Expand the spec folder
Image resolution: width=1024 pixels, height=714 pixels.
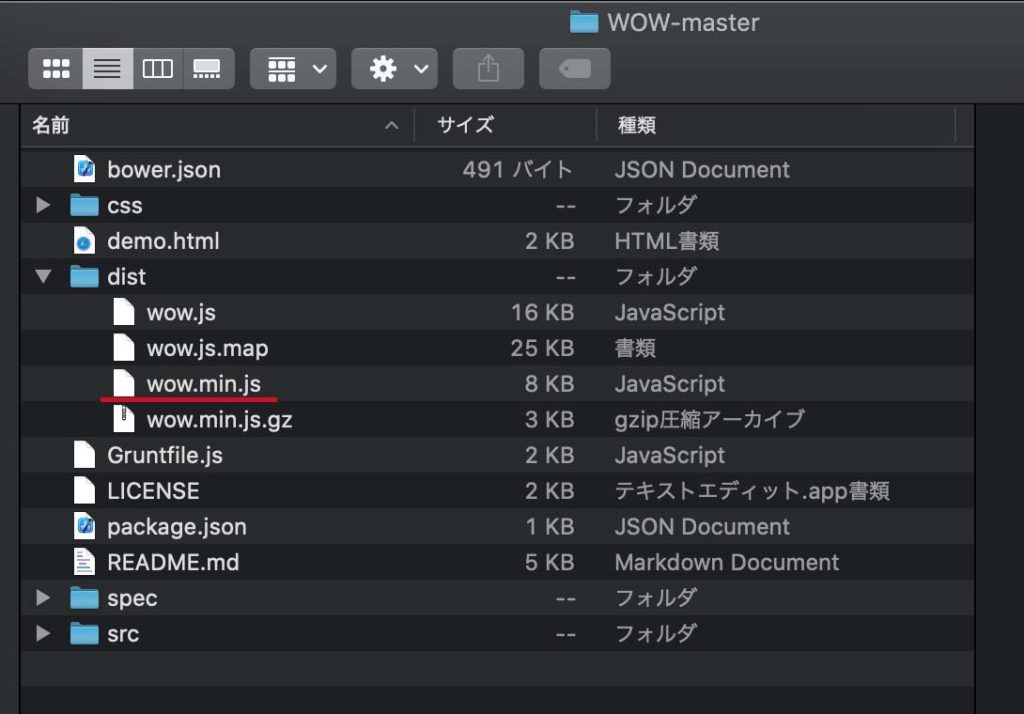[x=42, y=597]
